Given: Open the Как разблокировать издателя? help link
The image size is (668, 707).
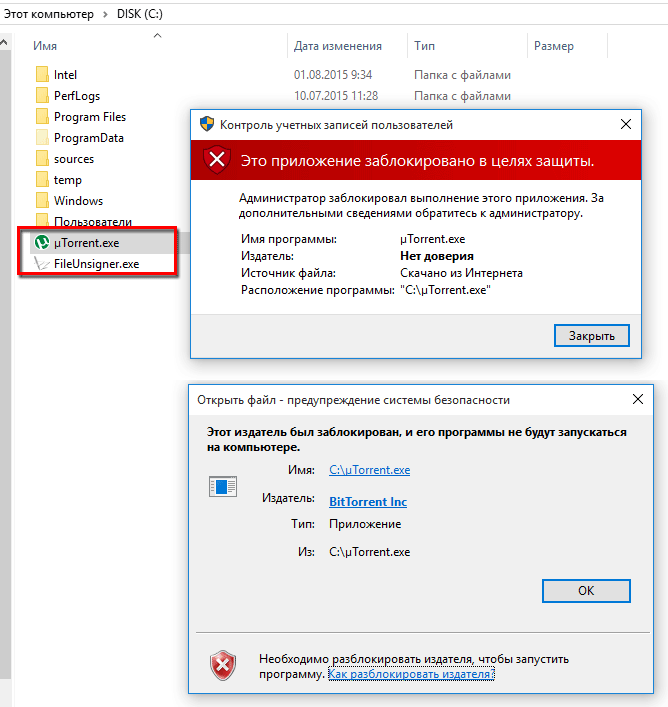Looking at the screenshot, I should (411, 674).
